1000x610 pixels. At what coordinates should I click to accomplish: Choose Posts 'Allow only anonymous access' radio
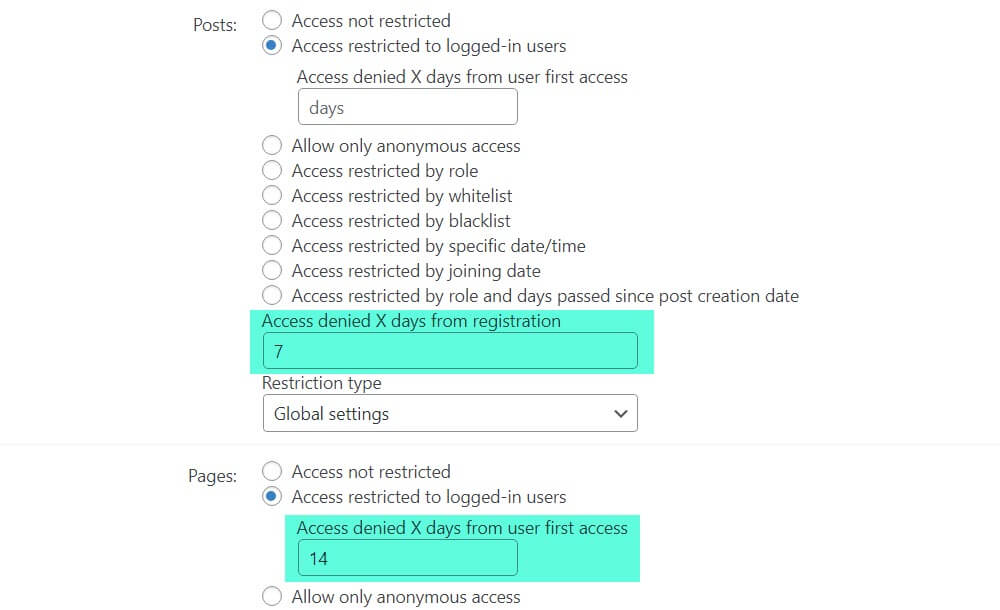tap(272, 146)
